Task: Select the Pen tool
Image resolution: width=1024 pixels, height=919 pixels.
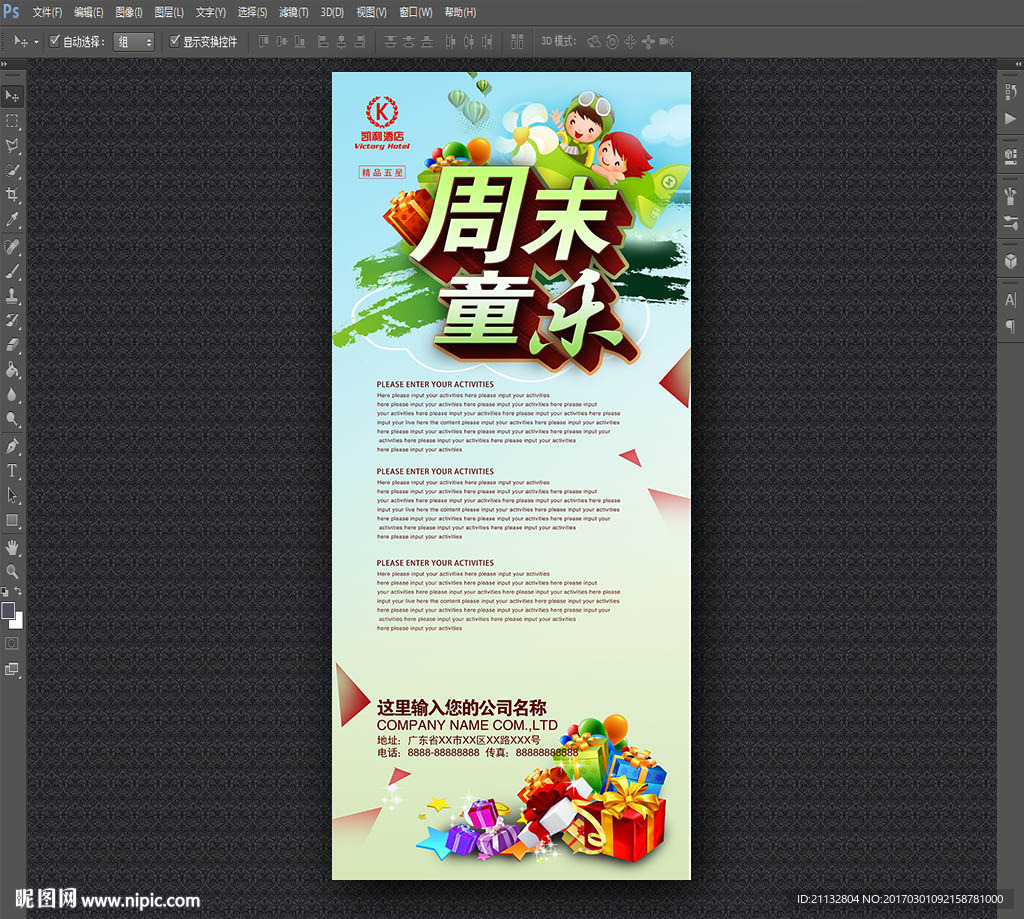Action: click(x=12, y=446)
